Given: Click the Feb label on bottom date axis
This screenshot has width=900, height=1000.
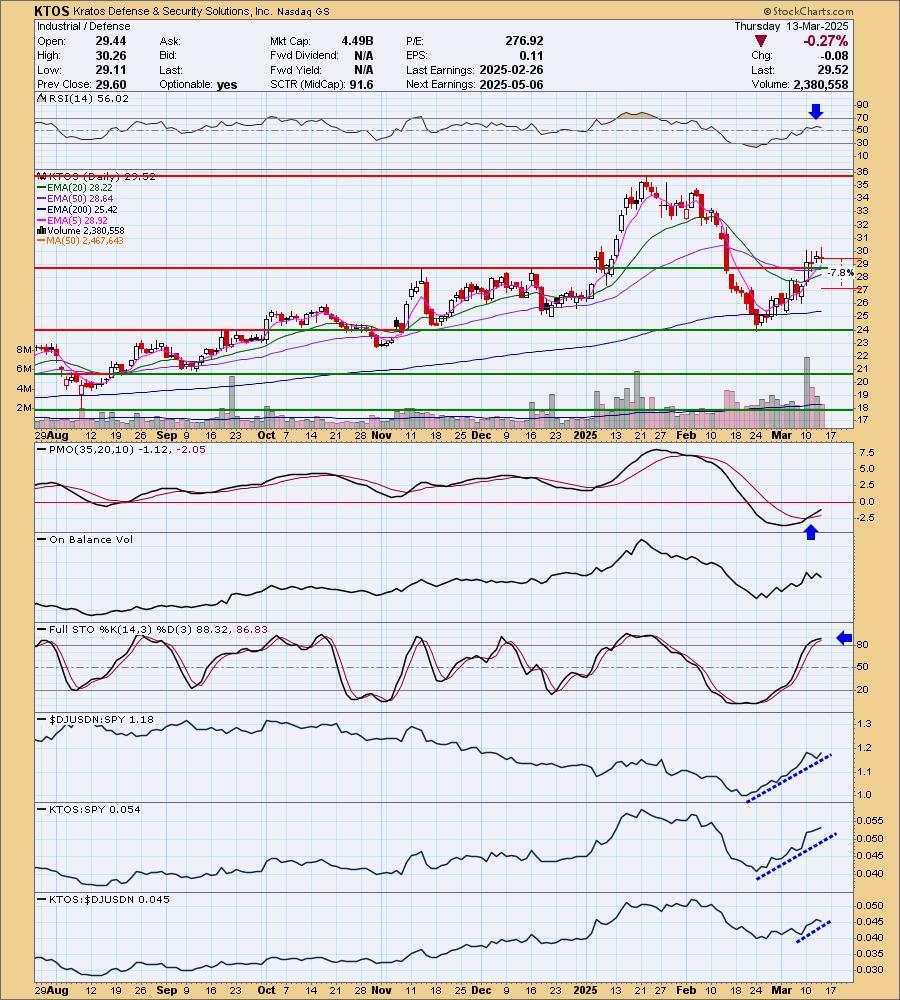Looking at the screenshot, I should pos(686,990).
